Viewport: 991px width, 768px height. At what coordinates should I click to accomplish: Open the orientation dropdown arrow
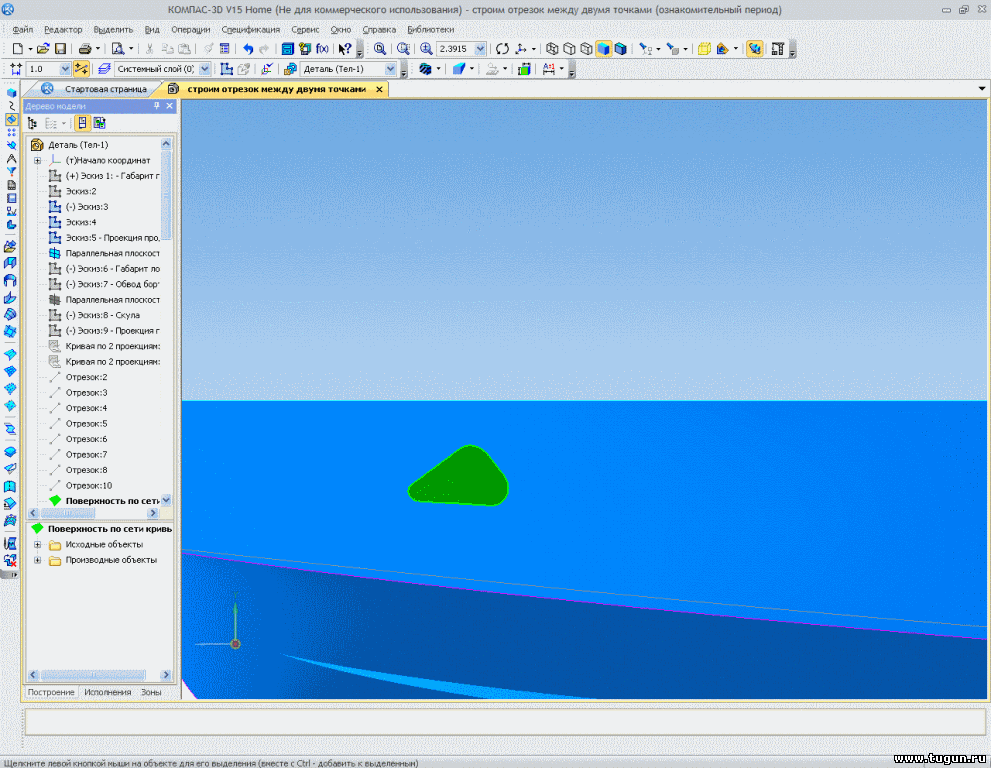click(x=533, y=49)
